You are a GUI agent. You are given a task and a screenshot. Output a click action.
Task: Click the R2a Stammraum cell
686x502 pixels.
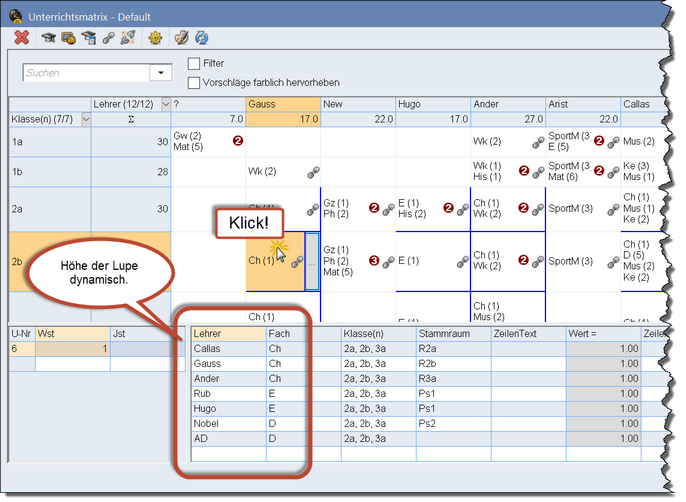pos(454,348)
